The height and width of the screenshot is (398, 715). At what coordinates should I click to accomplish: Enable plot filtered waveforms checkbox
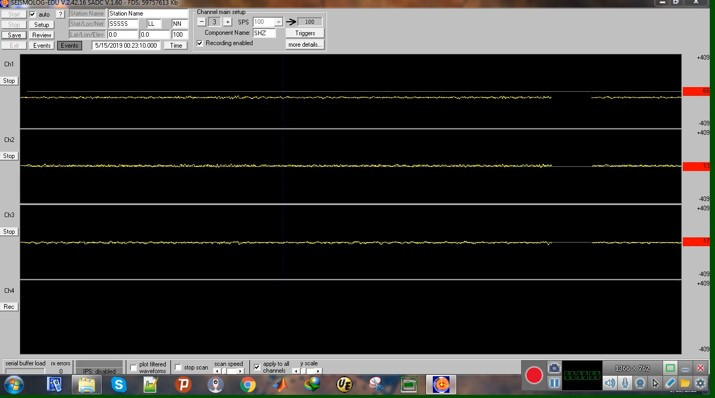click(133, 367)
